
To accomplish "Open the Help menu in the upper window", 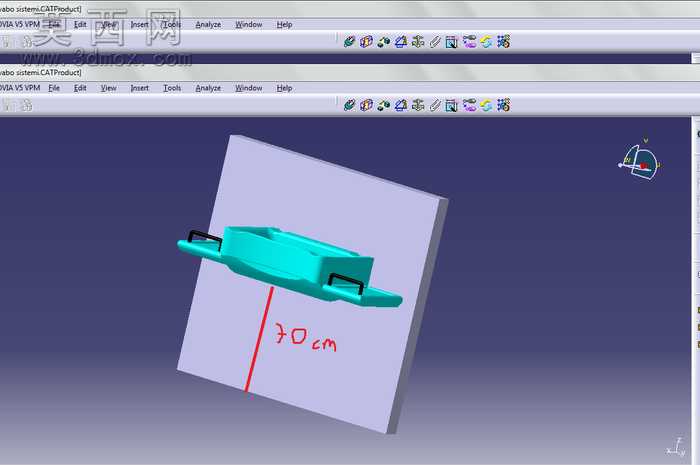I will coord(284,25).
